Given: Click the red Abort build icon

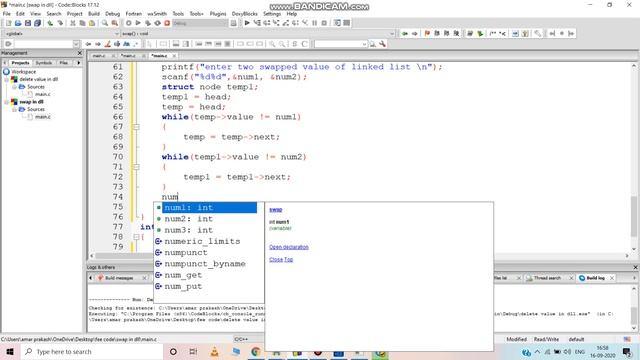Looking at the screenshot, I should tap(167, 23).
